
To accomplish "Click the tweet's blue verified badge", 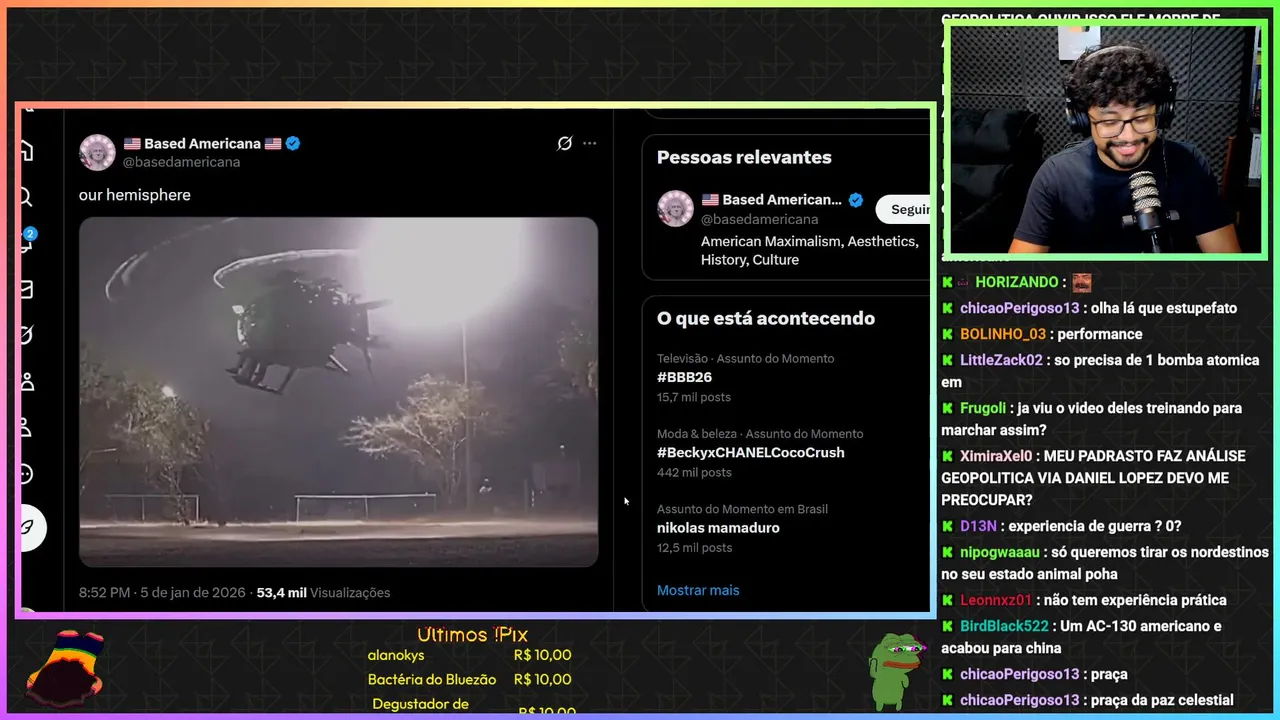I will (293, 143).
